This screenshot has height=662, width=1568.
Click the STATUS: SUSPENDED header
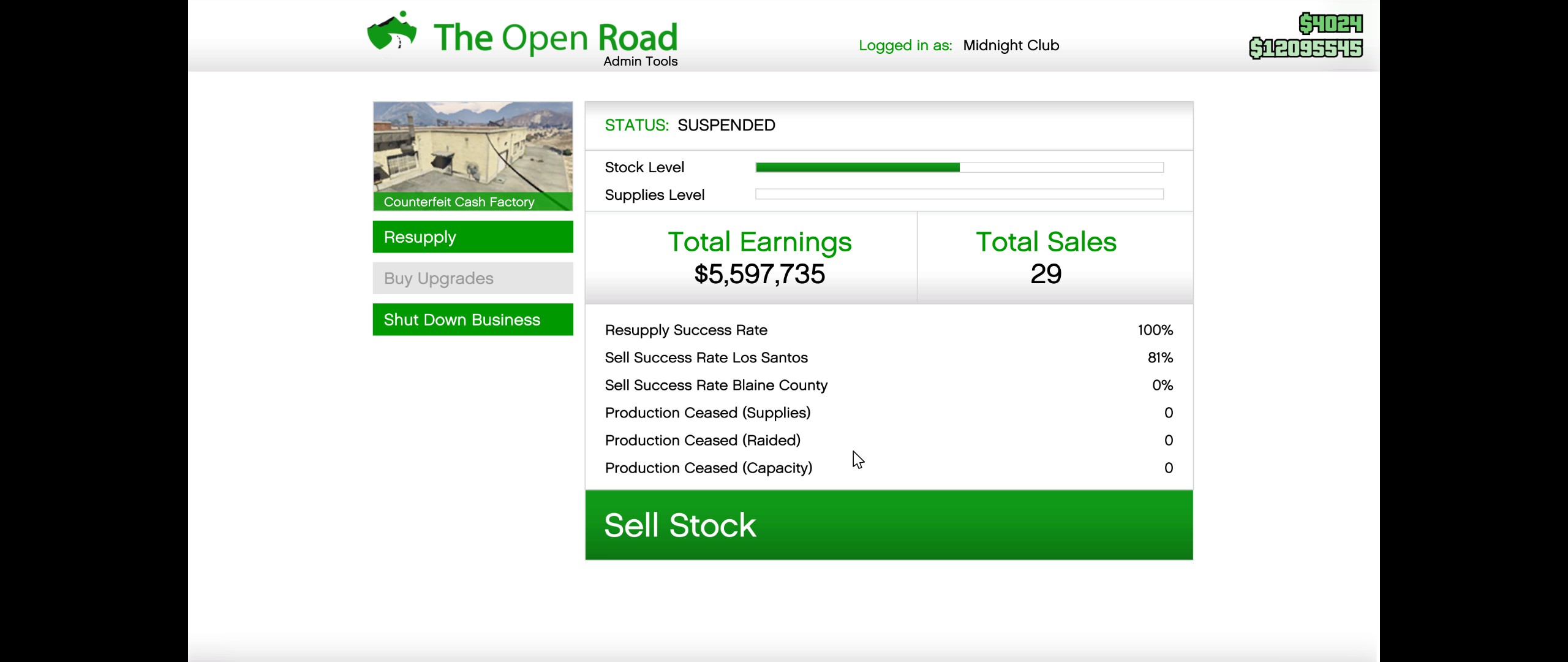click(690, 125)
